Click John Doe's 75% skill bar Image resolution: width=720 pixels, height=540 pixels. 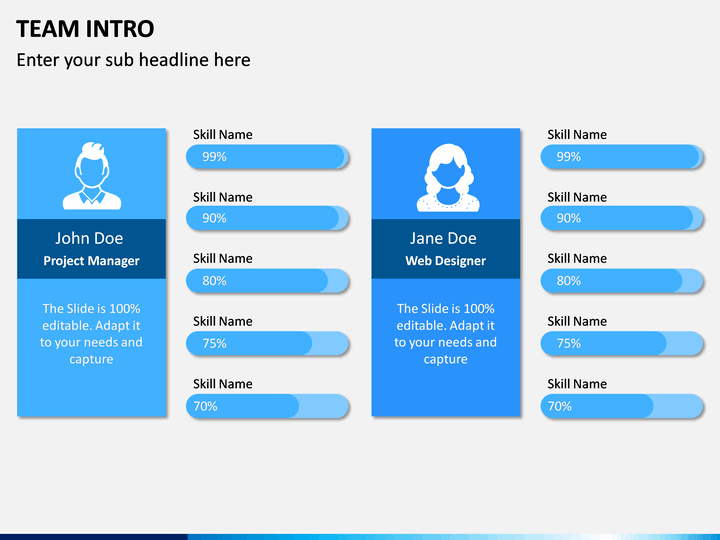[267, 343]
